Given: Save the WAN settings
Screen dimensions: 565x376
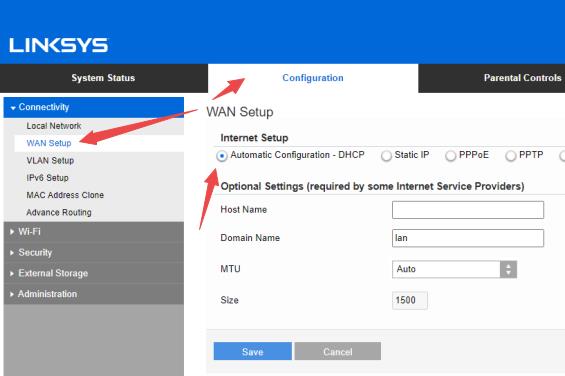Looking at the screenshot, I should pyautogui.click(x=253, y=351).
